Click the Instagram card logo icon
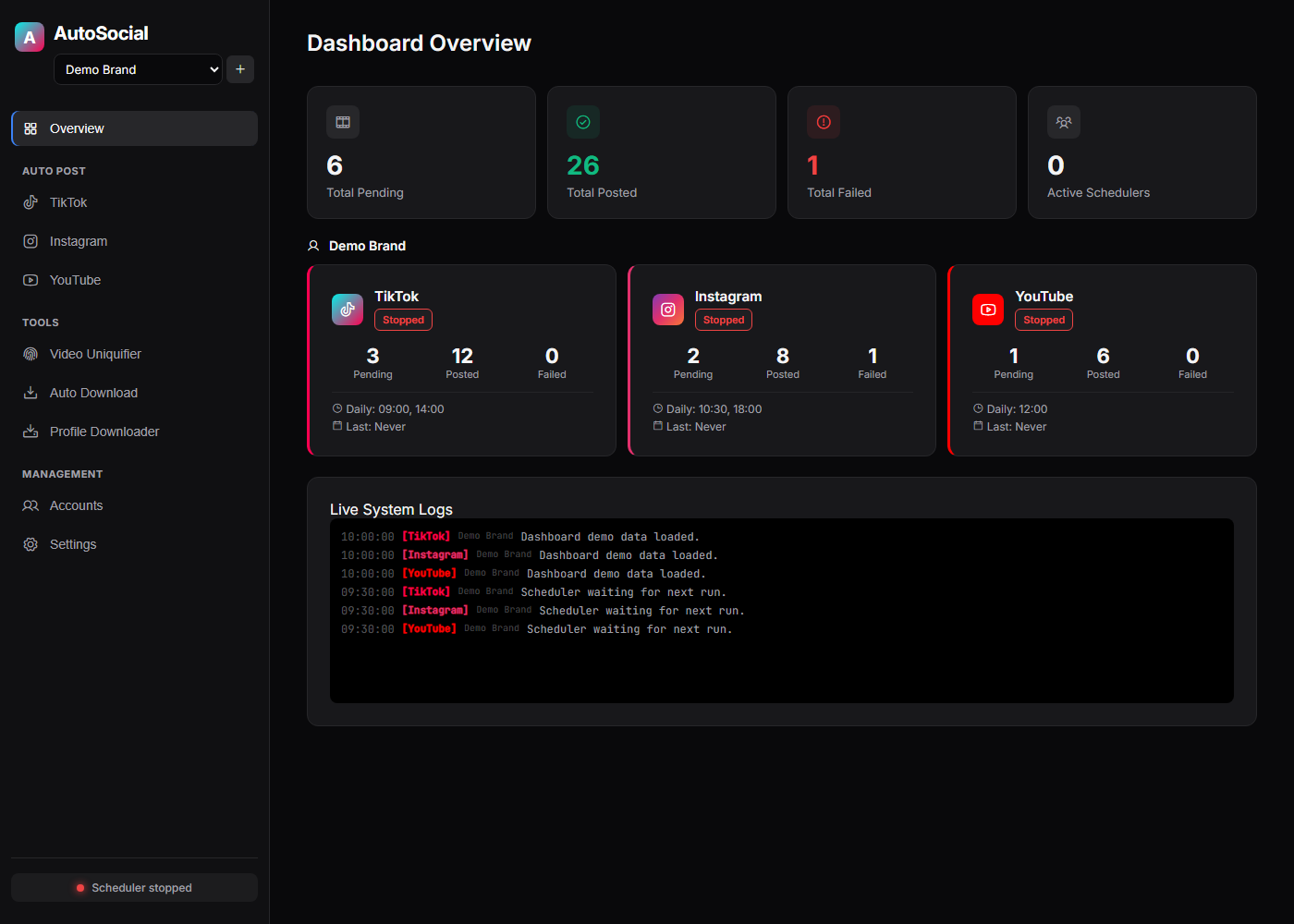 668,310
